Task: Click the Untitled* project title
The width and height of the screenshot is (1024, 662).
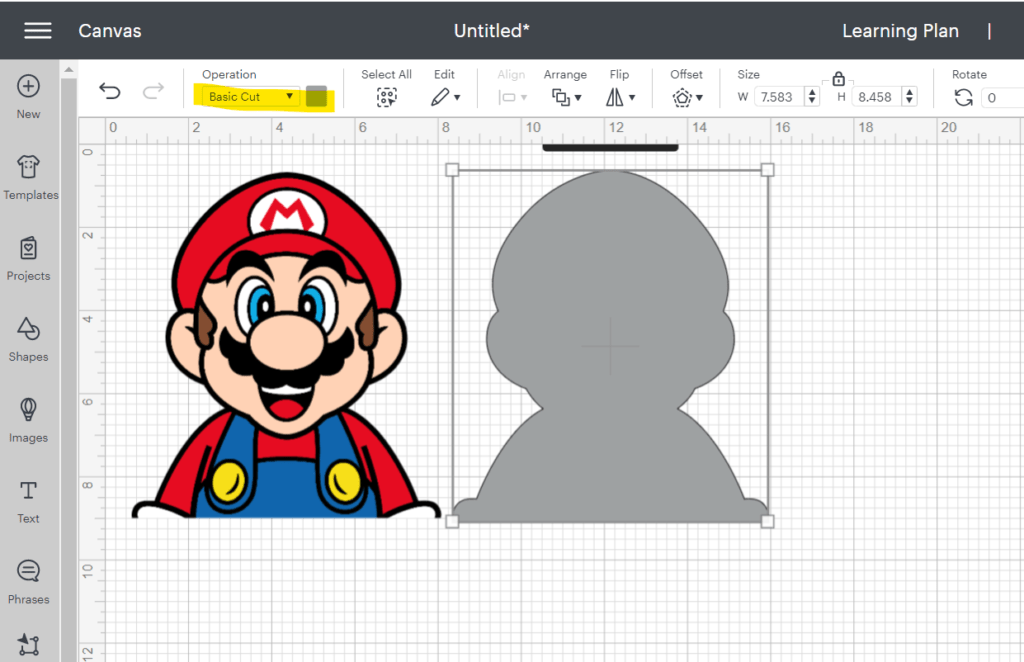Action: point(492,31)
